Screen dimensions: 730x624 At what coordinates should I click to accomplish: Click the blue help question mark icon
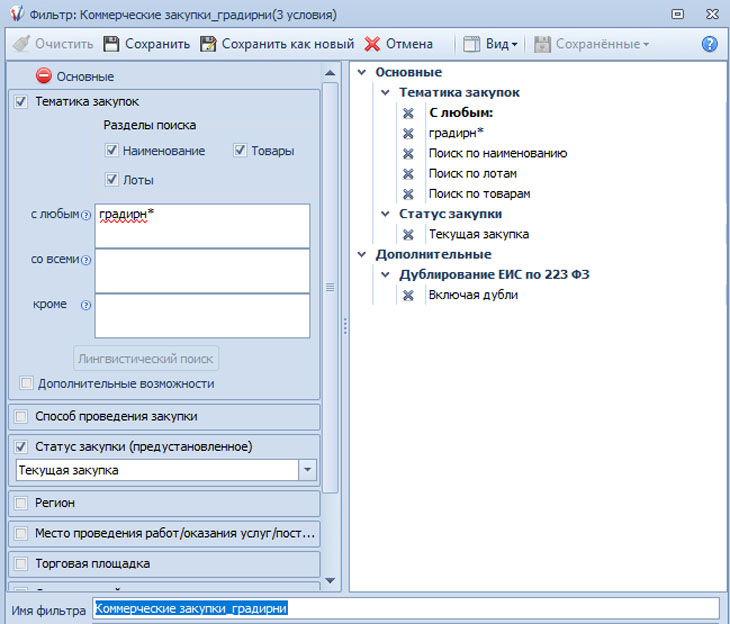pyautogui.click(x=710, y=44)
